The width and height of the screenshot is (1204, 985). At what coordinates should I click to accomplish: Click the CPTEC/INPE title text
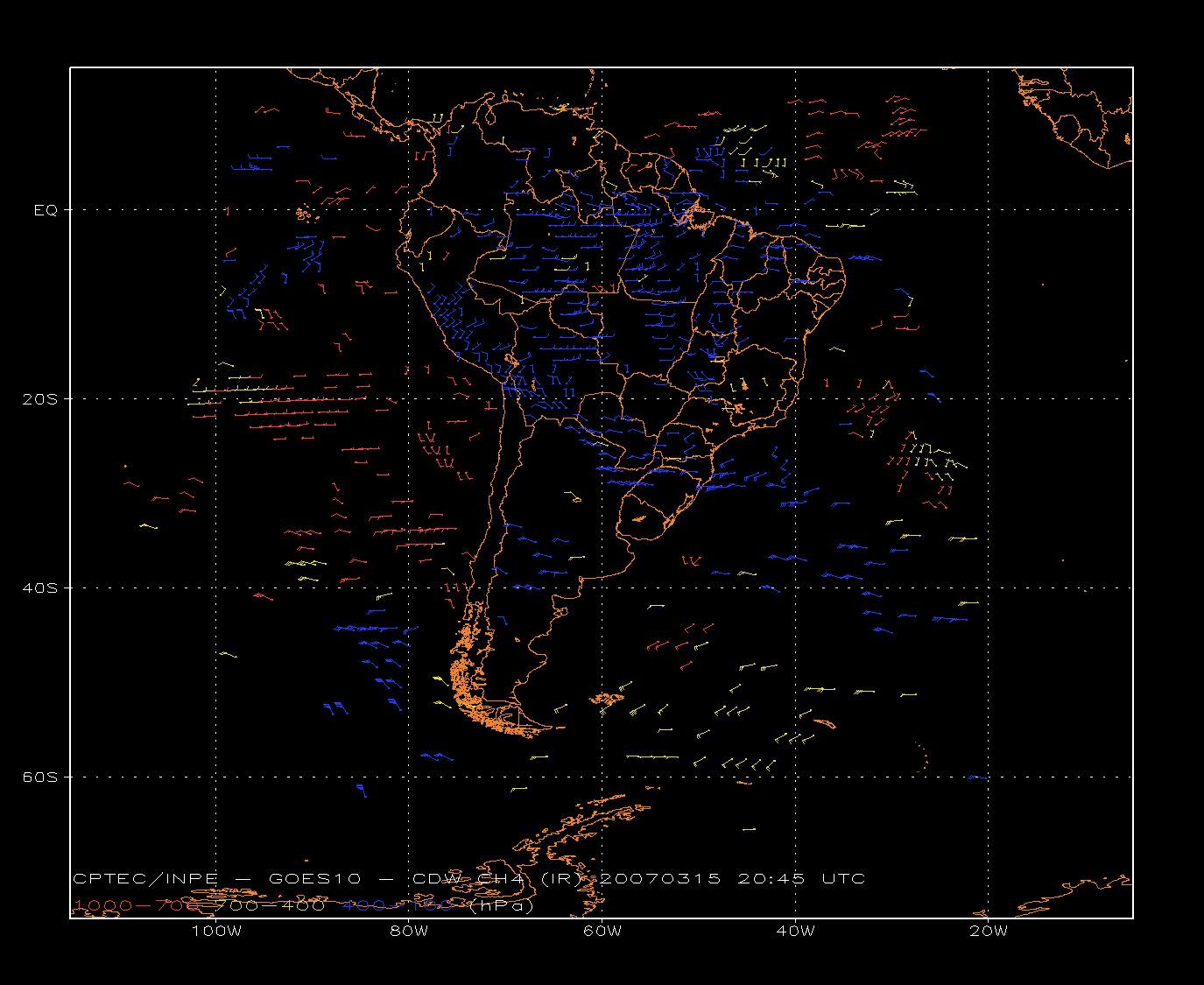pyautogui.click(x=145, y=878)
